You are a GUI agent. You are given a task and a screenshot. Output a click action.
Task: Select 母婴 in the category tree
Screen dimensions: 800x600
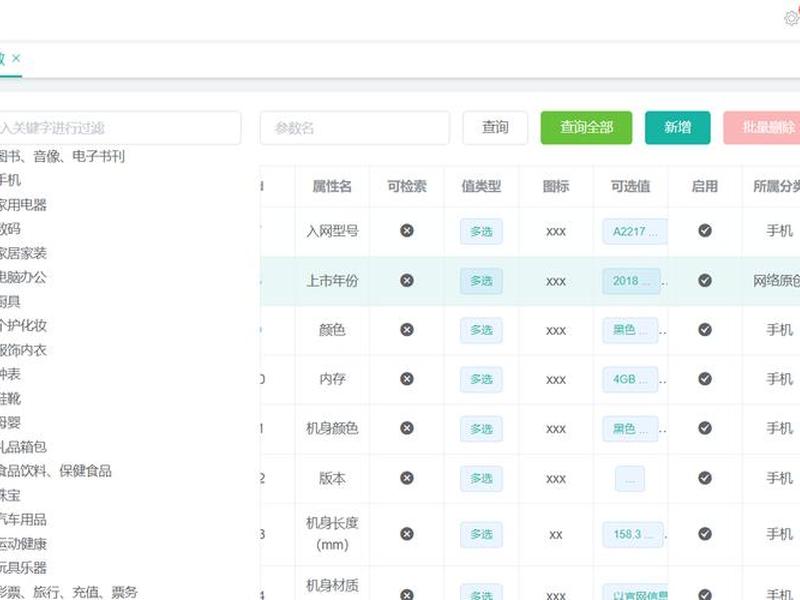[10, 422]
